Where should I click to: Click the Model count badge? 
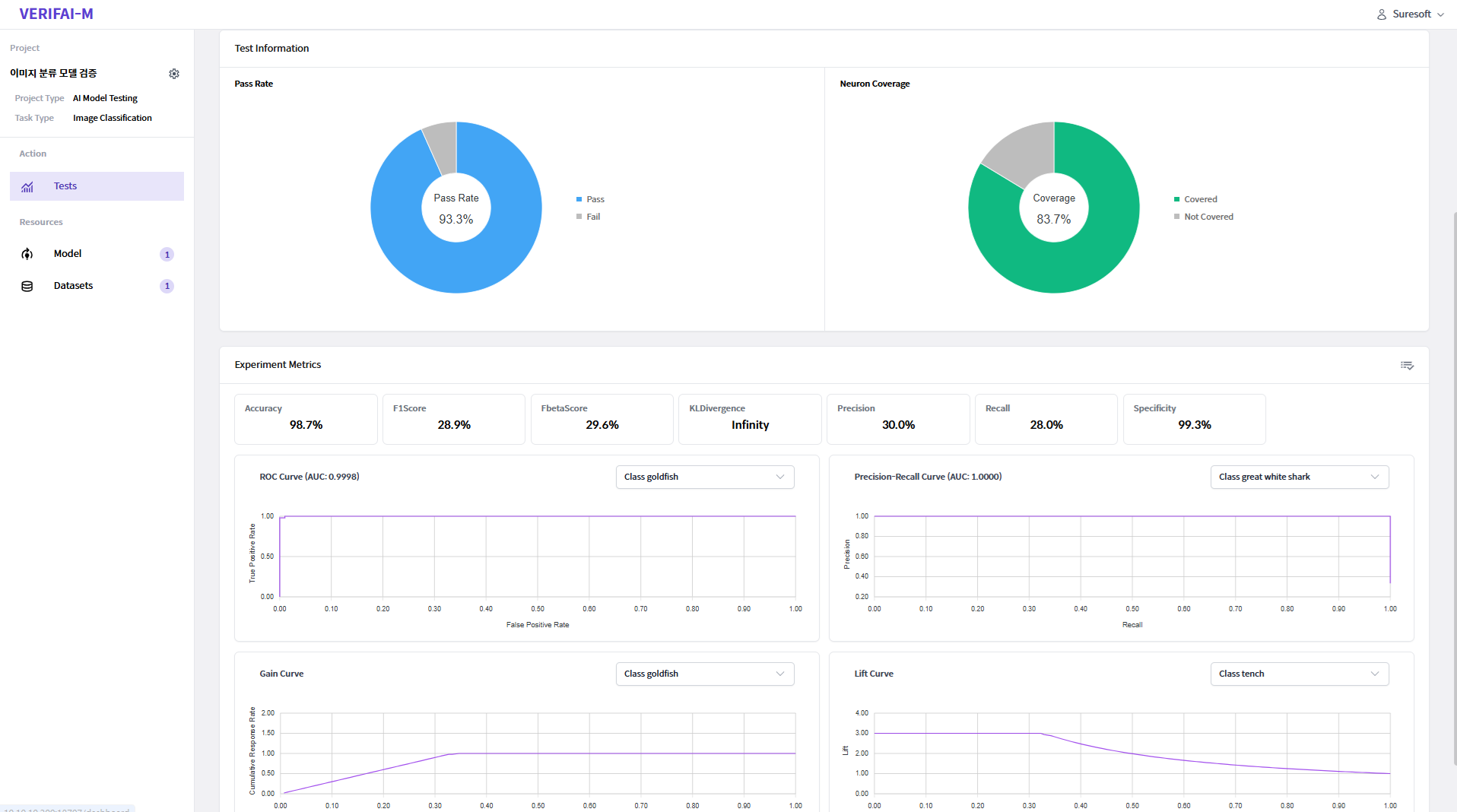point(167,255)
